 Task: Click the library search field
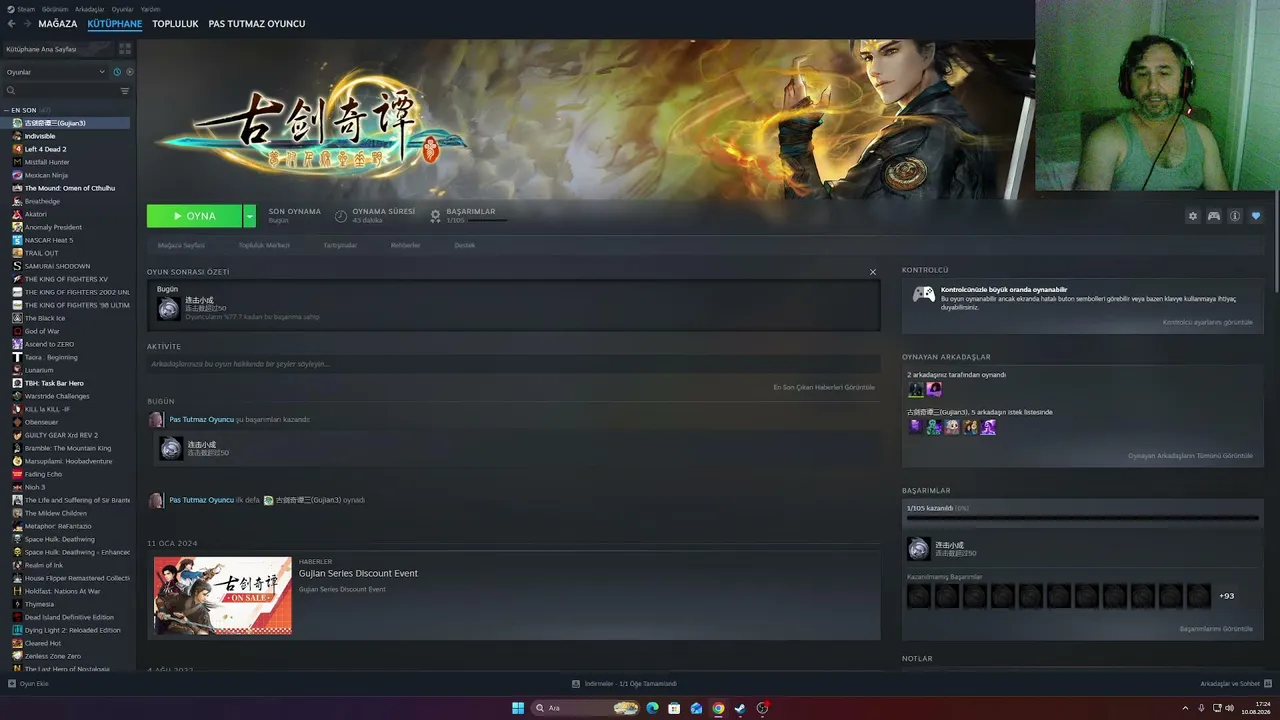point(60,91)
